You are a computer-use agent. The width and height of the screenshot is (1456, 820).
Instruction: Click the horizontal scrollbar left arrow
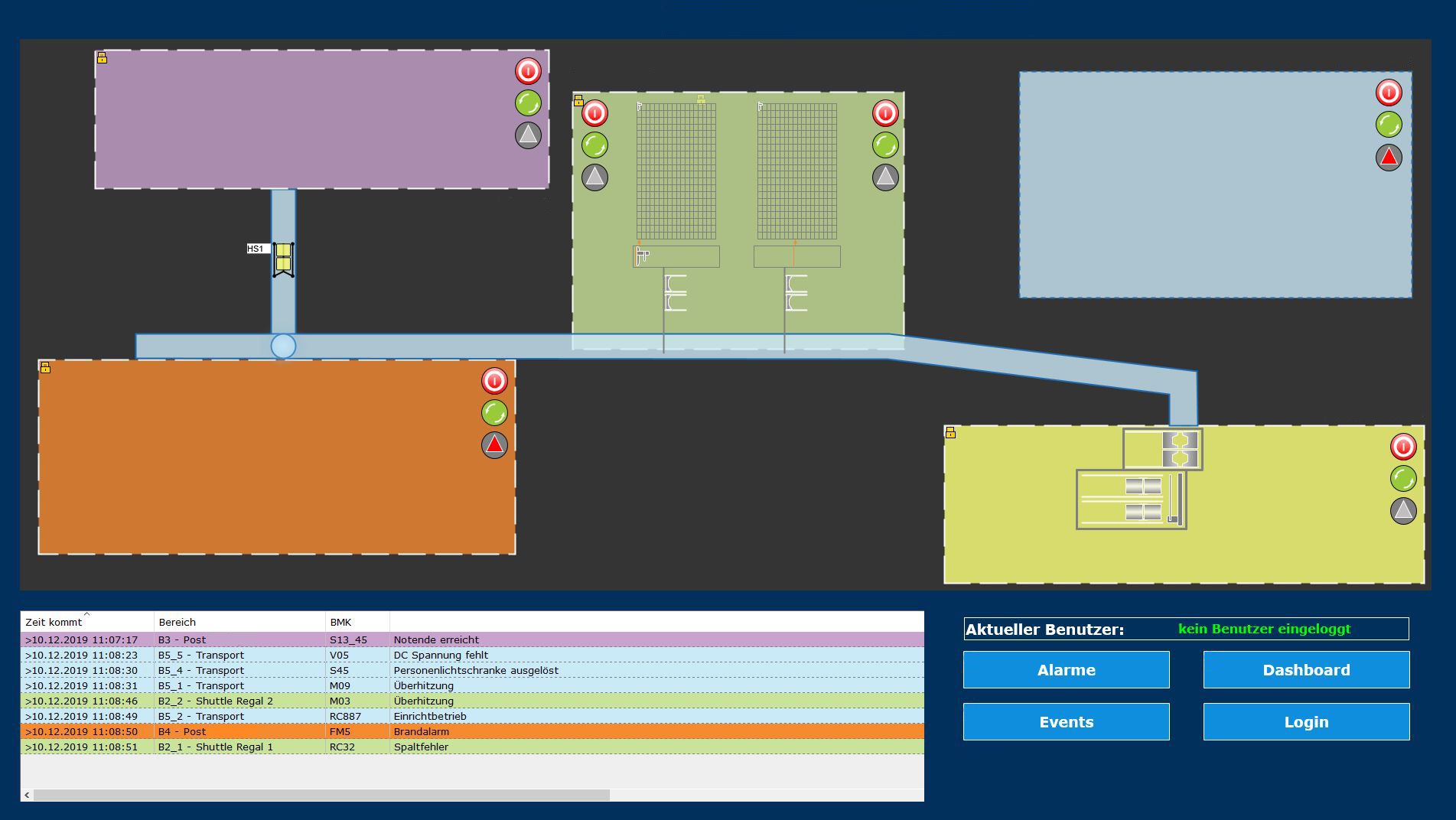[x=28, y=796]
